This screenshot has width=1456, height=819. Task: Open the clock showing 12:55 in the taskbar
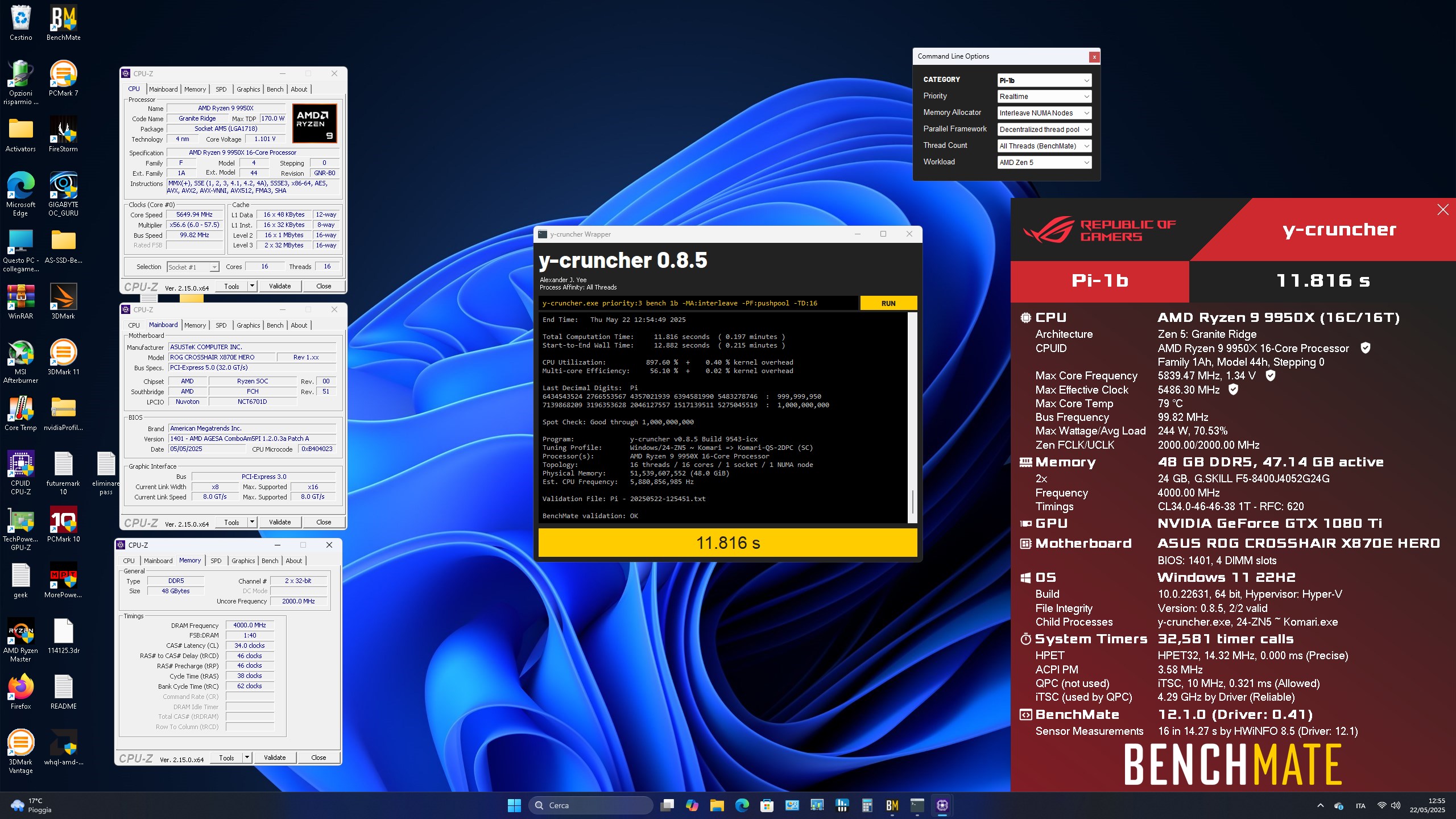click(1427, 805)
